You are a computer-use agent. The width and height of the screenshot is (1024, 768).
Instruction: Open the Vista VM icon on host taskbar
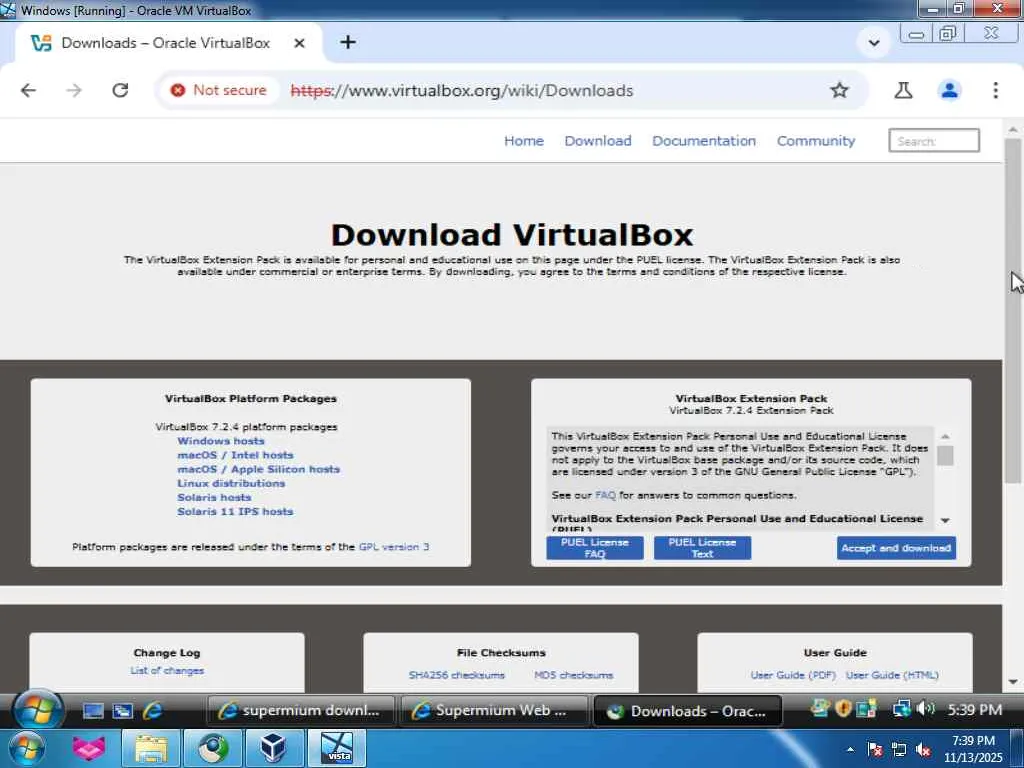coord(336,748)
